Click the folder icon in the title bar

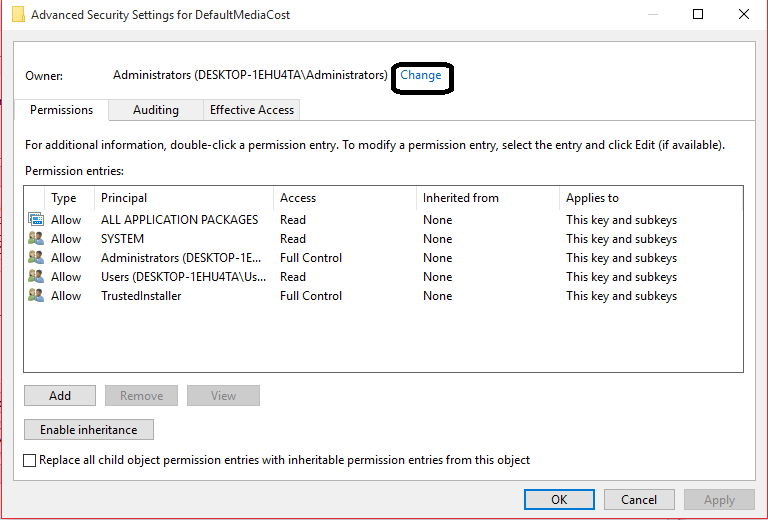(18, 15)
